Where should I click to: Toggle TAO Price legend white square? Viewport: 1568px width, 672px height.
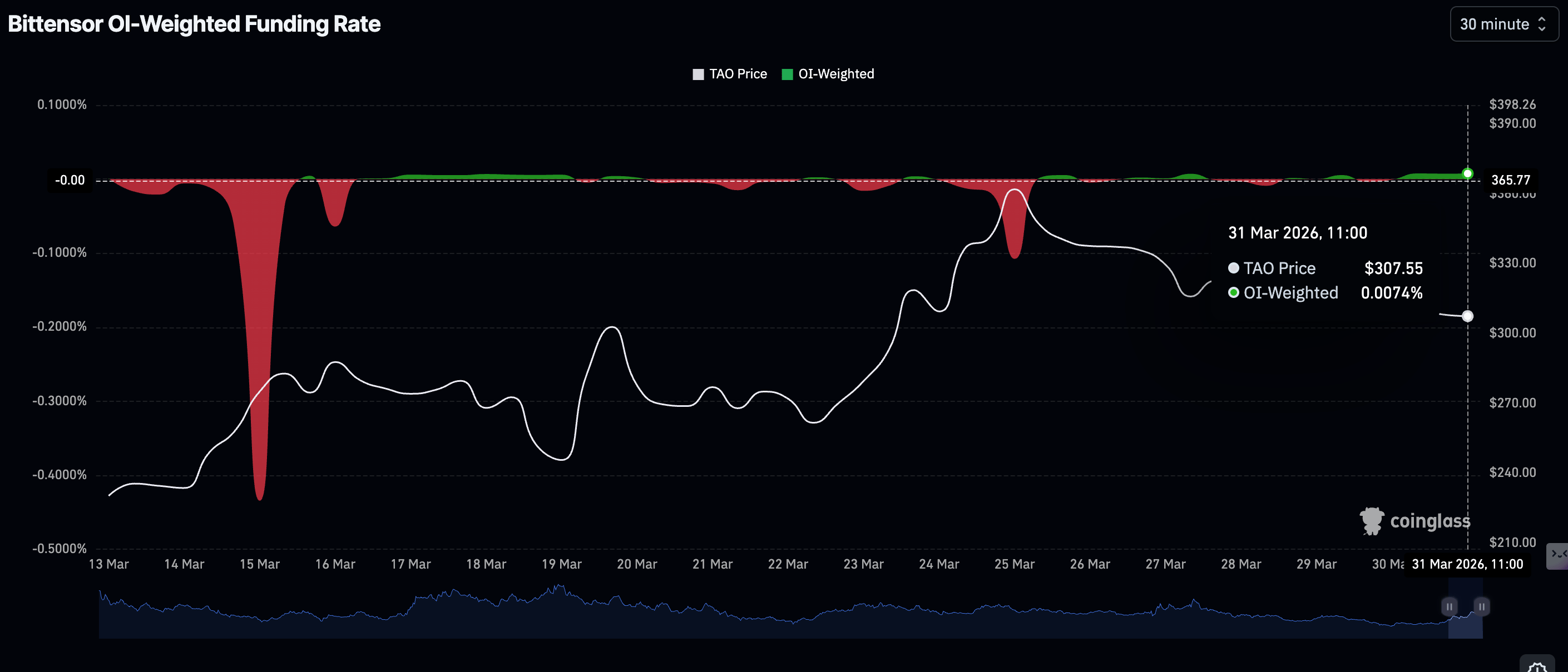click(x=698, y=74)
